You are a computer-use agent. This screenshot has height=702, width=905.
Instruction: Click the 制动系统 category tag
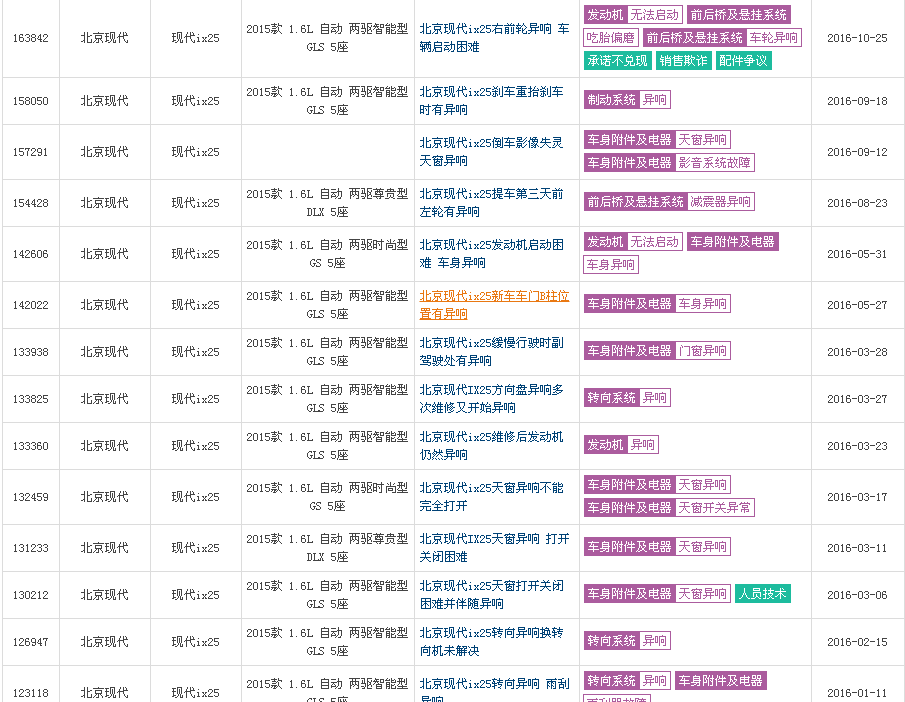click(611, 100)
